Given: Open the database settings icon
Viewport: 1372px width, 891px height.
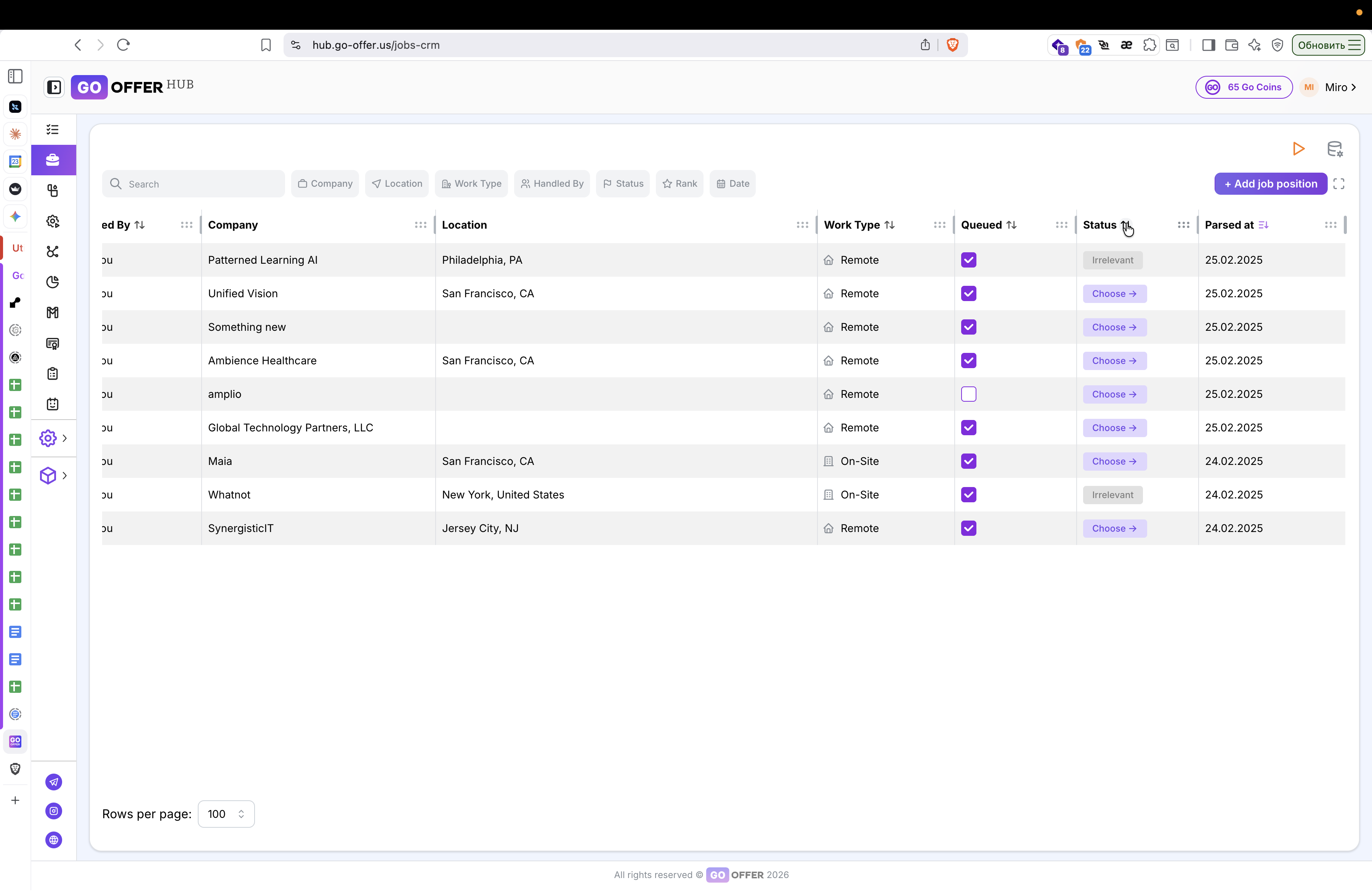Looking at the screenshot, I should (x=1335, y=149).
